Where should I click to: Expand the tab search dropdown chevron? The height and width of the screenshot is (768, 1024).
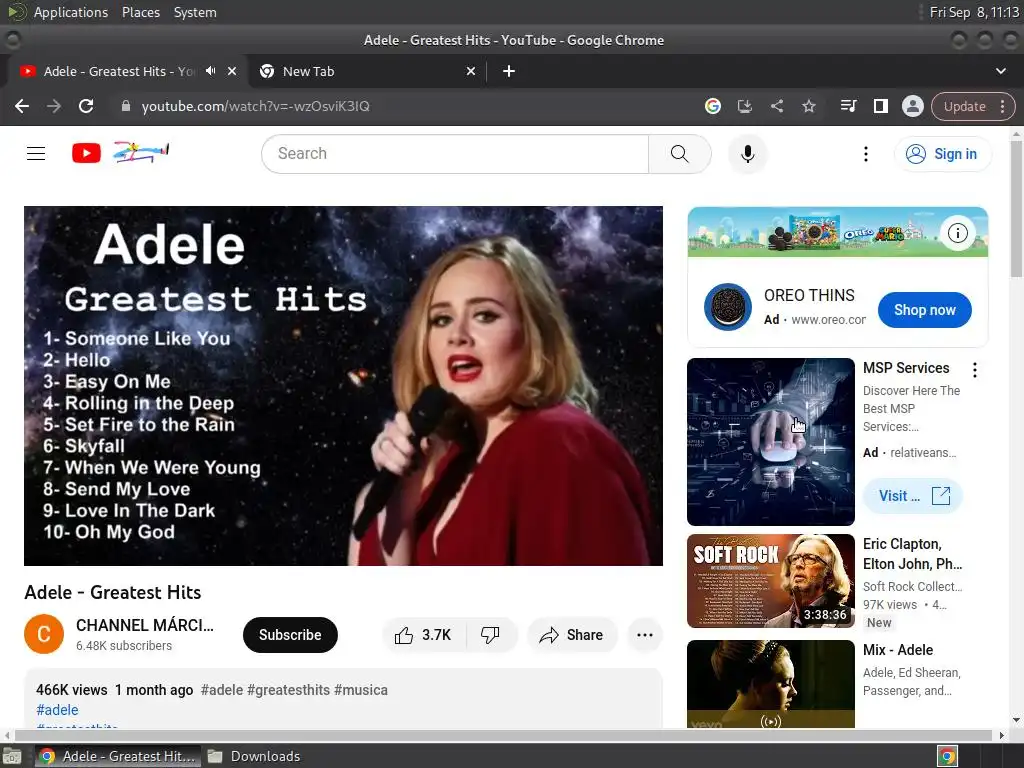tap(1000, 71)
